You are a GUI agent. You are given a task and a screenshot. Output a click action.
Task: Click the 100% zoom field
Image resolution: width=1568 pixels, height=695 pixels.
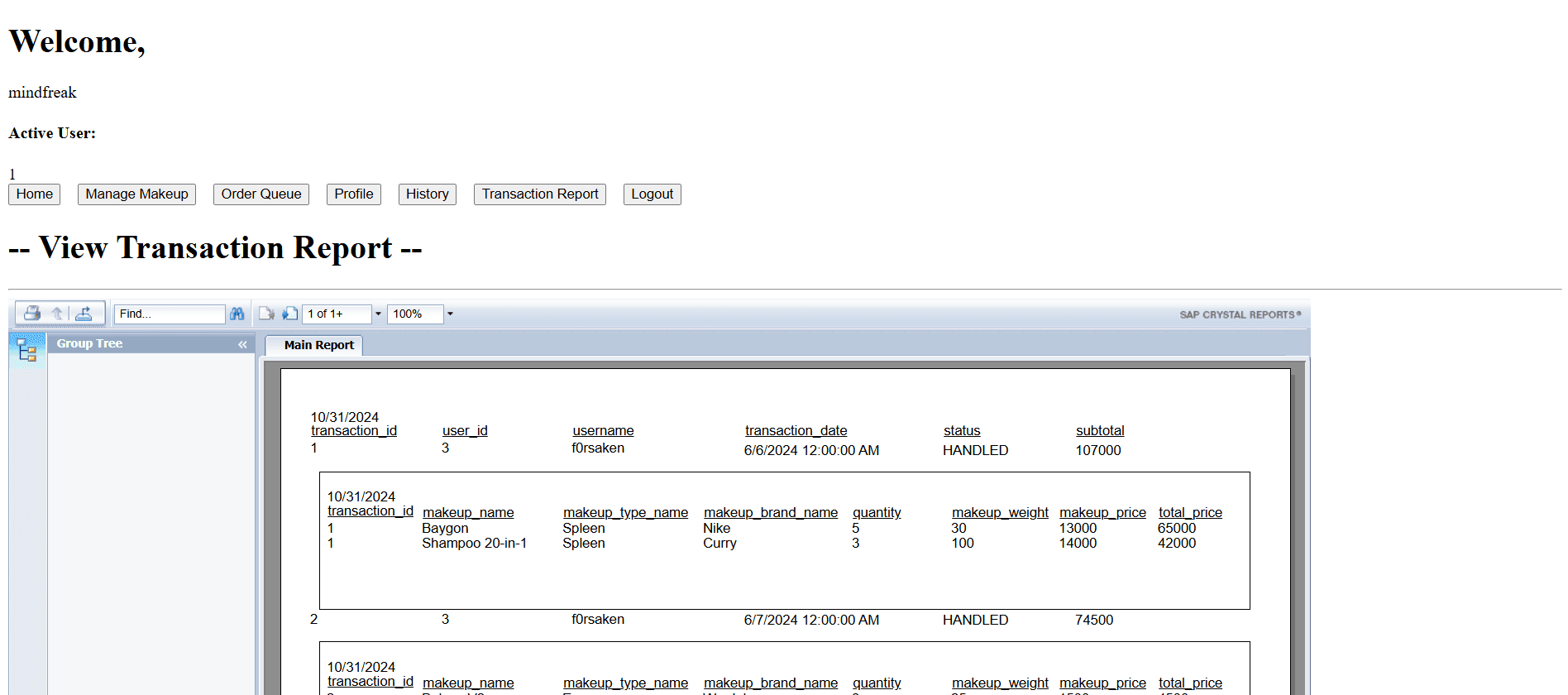click(414, 314)
